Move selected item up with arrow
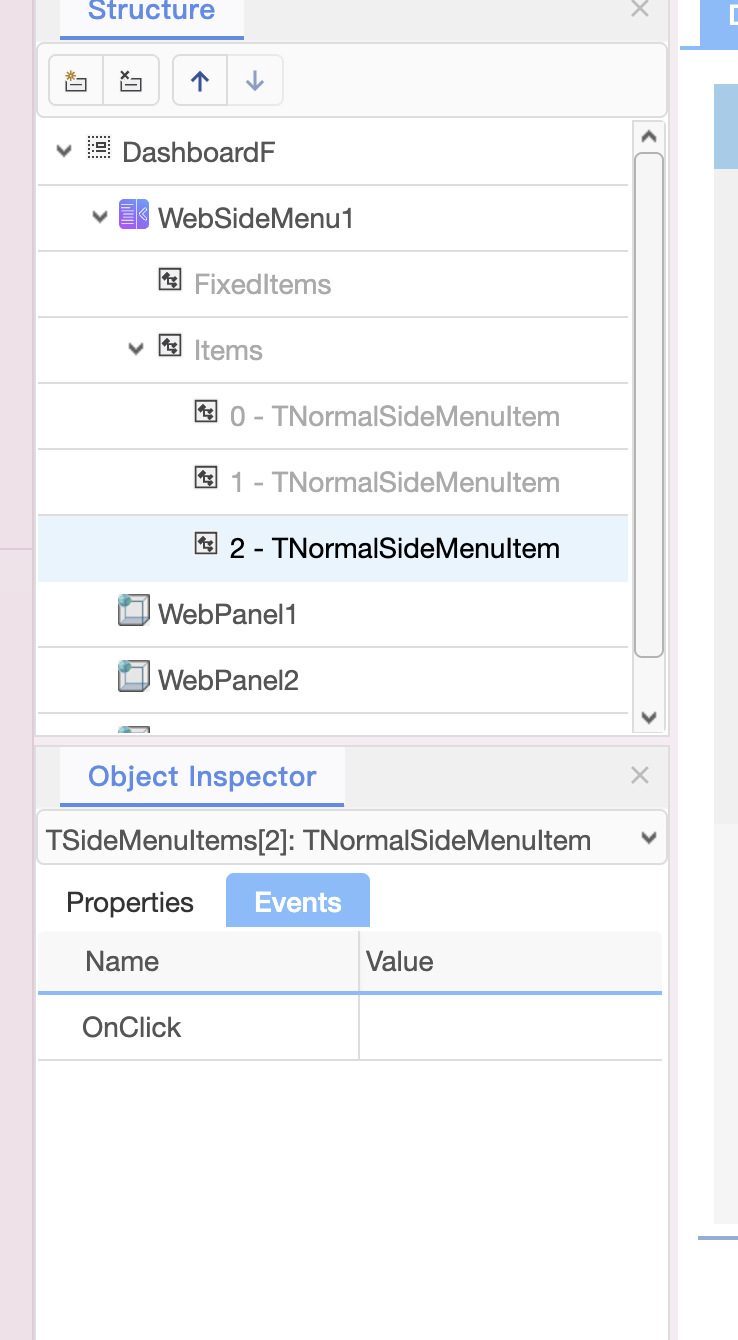Screen dimensions: 738x1340 pyautogui.click(x=200, y=81)
